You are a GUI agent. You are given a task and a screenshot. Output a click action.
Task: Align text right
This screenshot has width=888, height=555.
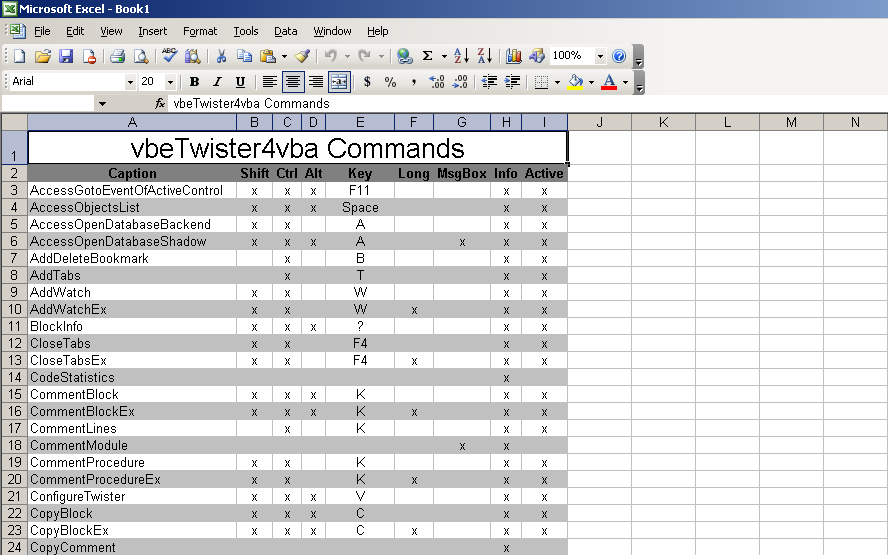tap(316, 82)
